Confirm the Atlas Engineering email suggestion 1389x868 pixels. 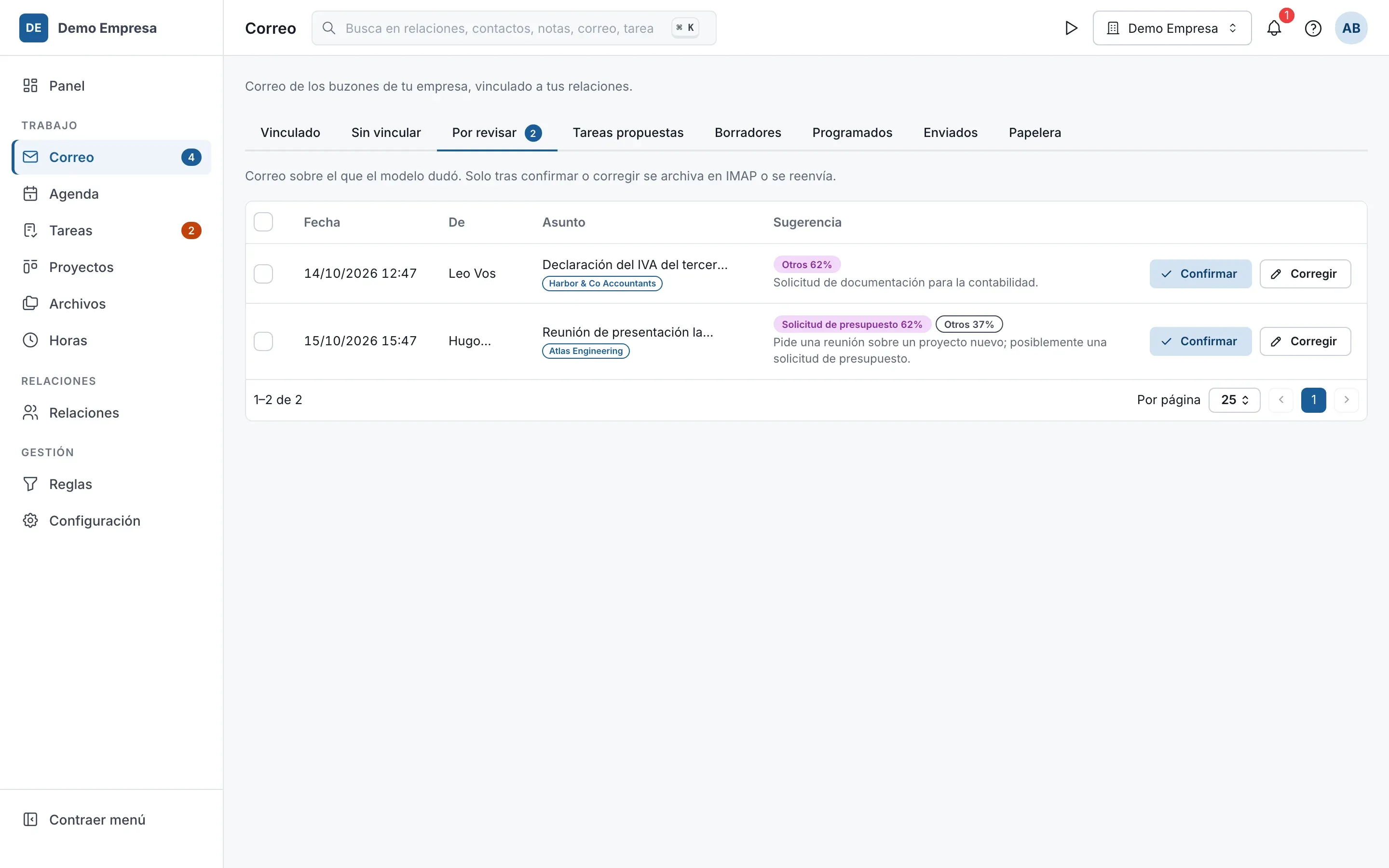coord(1200,341)
